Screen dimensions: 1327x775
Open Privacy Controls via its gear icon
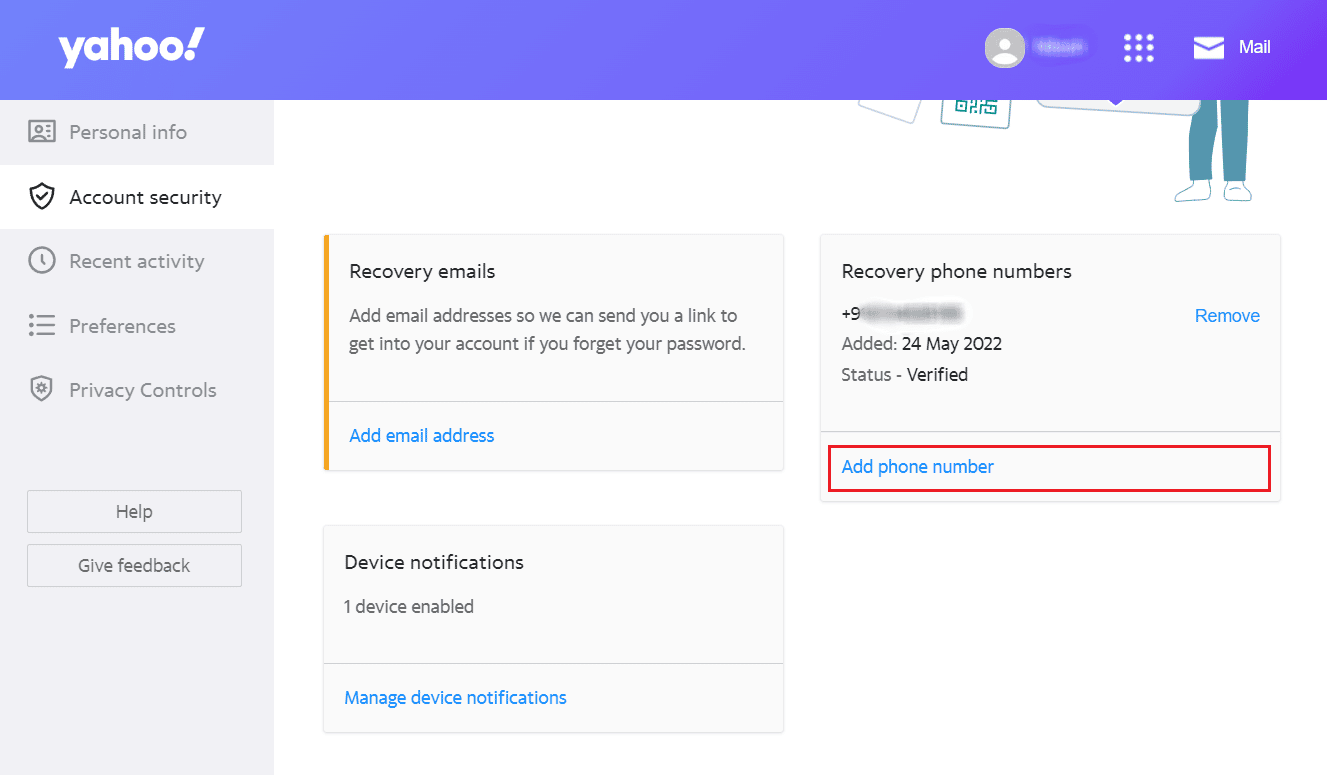coord(42,389)
